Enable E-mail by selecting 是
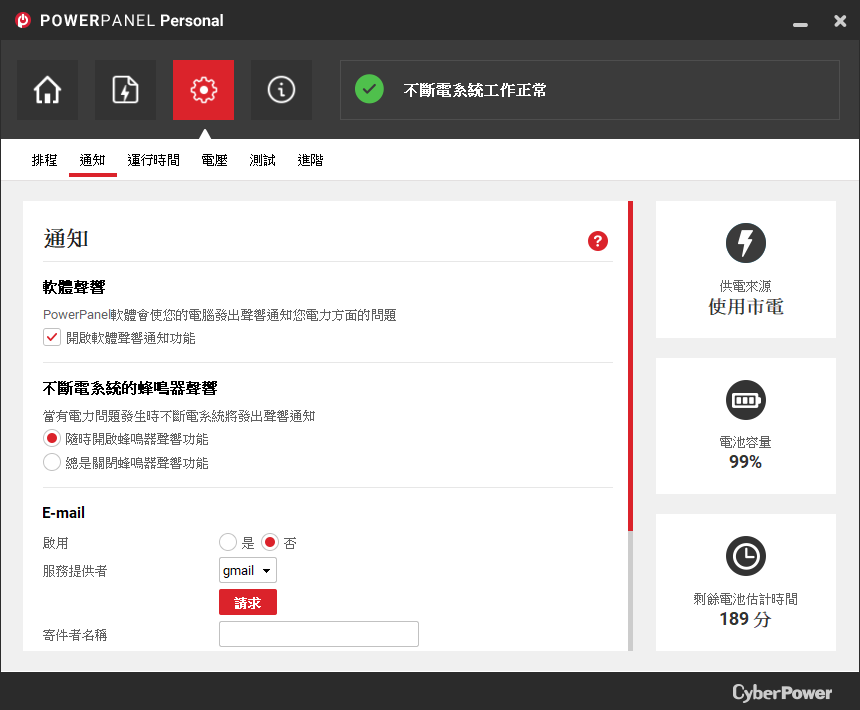Image resolution: width=860 pixels, height=710 pixels. click(228, 542)
